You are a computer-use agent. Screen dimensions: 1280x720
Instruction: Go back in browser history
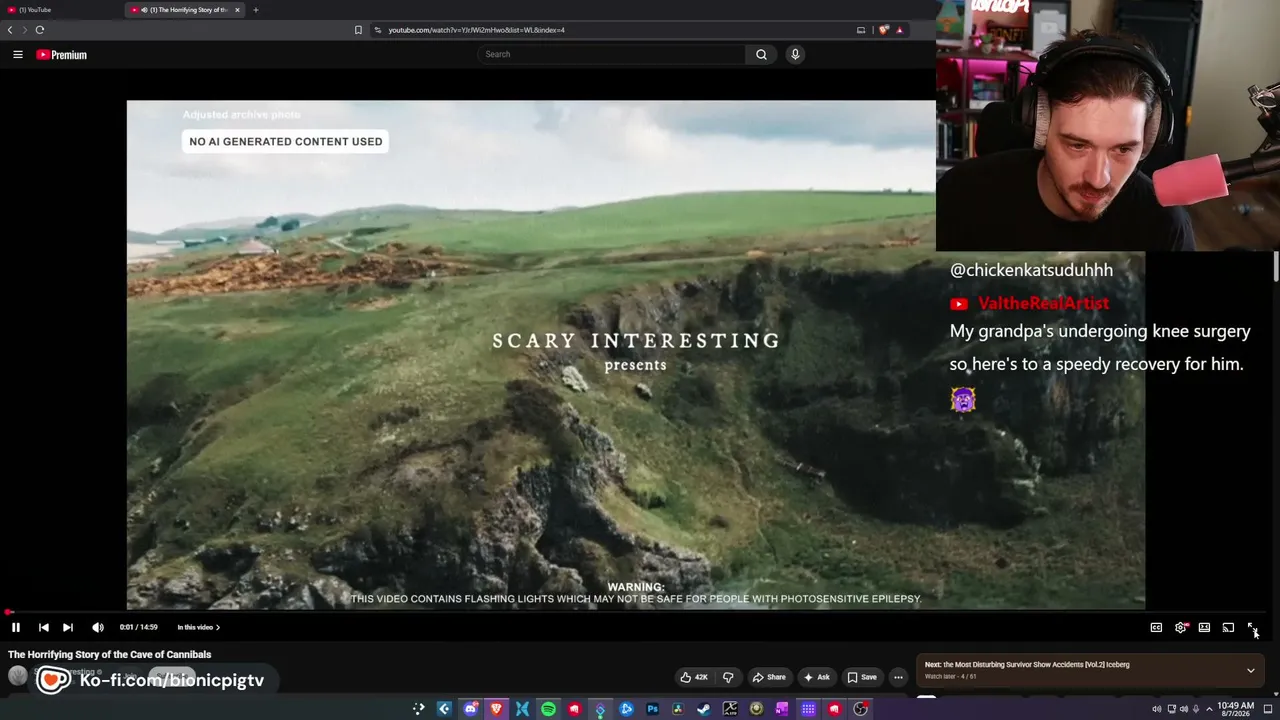[10, 30]
